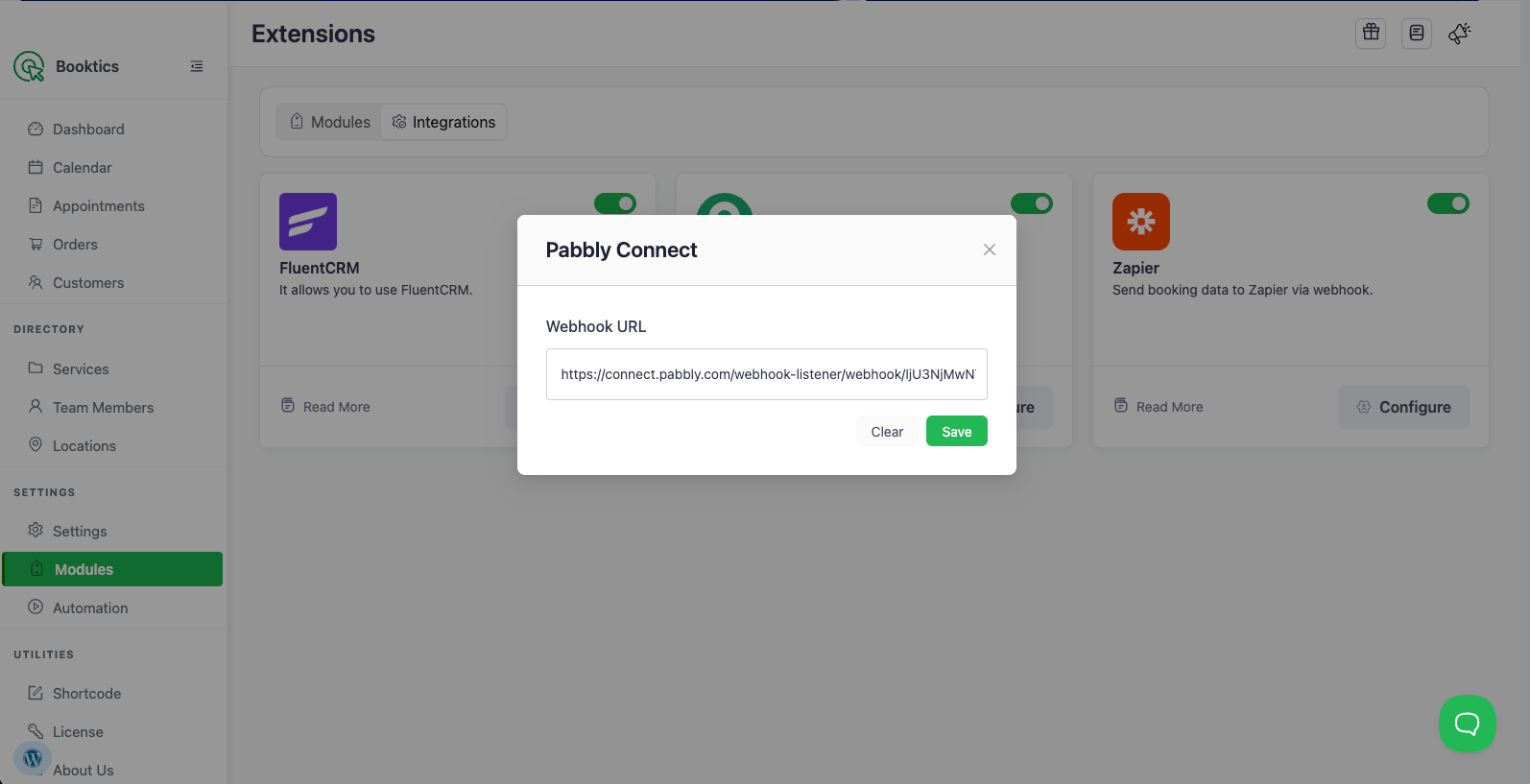This screenshot has width=1530, height=784.
Task: Click the megaphone announcements icon
Action: tap(1460, 34)
